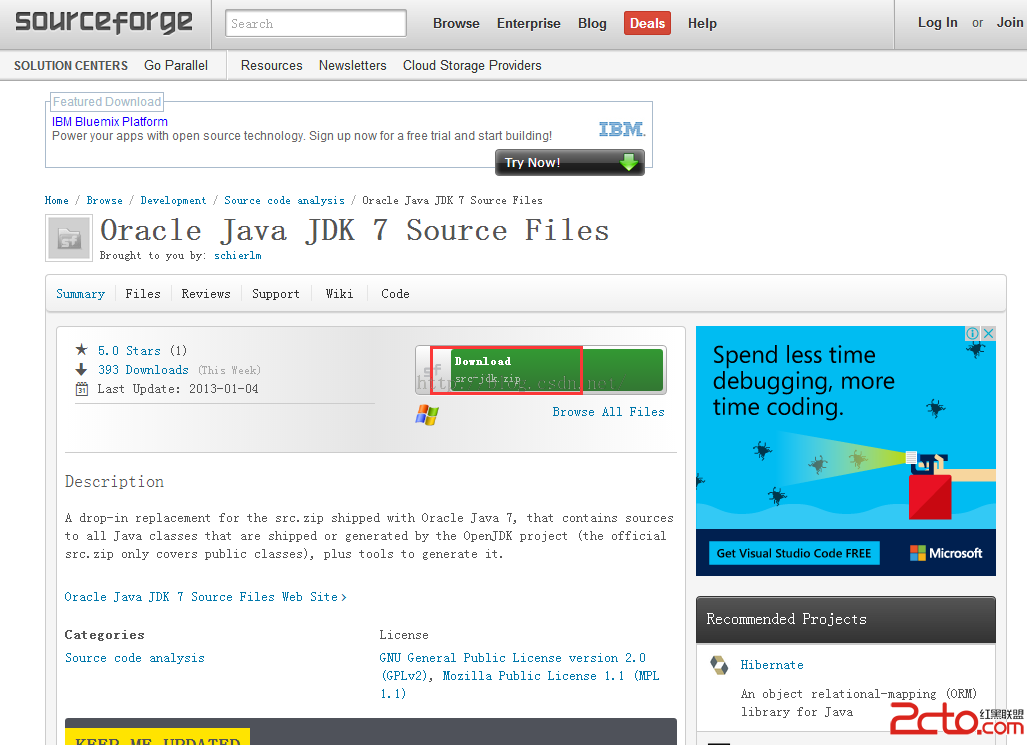The height and width of the screenshot is (745, 1027).
Task: Go to Browse breadcrumb
Action: (105, 201)
